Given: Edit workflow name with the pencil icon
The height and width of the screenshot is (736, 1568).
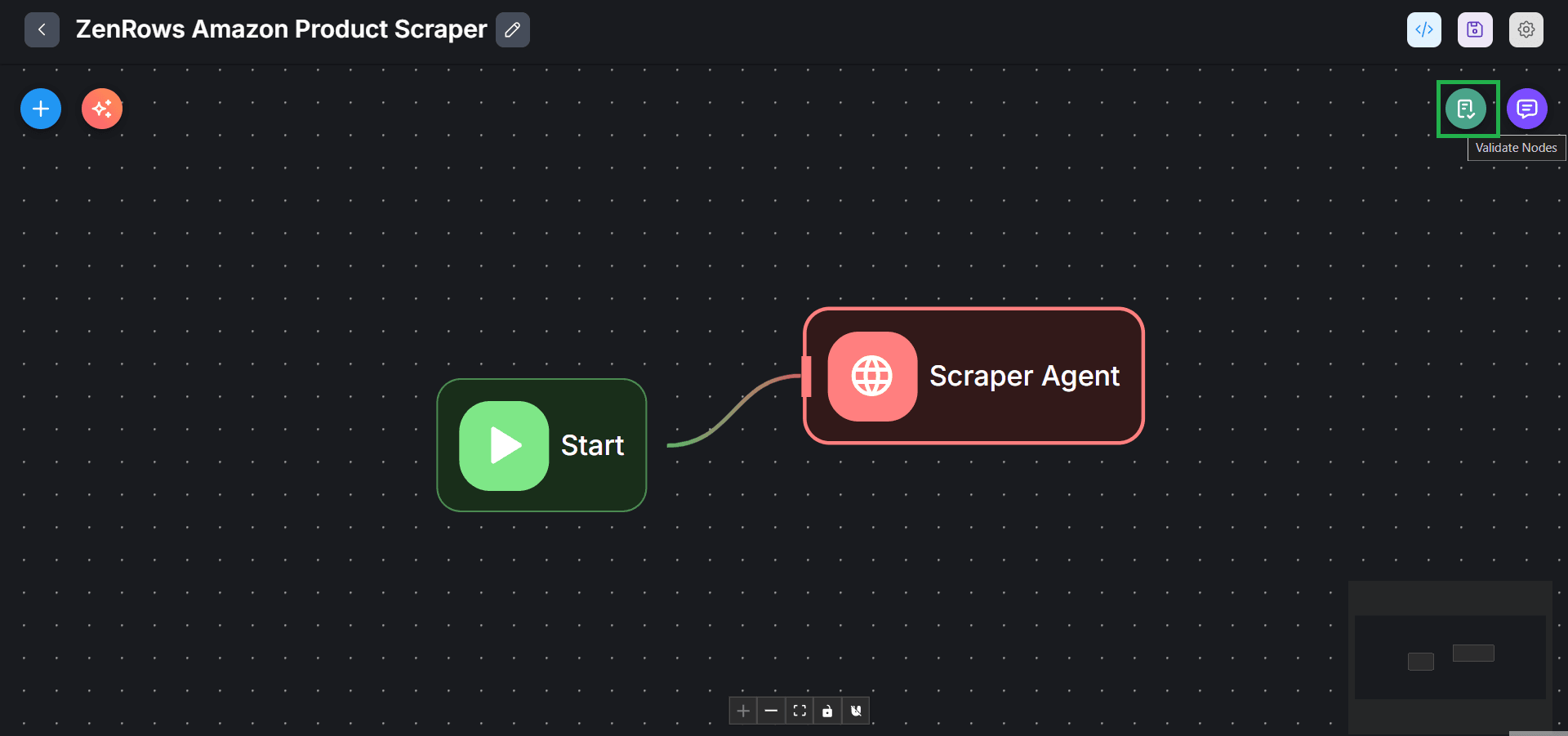Looking at the screenshot, I should pyautogui.click(x=513, y=30).
